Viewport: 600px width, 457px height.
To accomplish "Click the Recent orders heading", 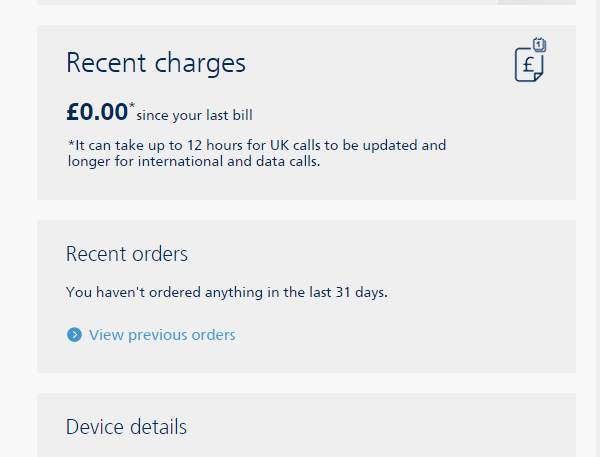I will [x=126, y=254].
